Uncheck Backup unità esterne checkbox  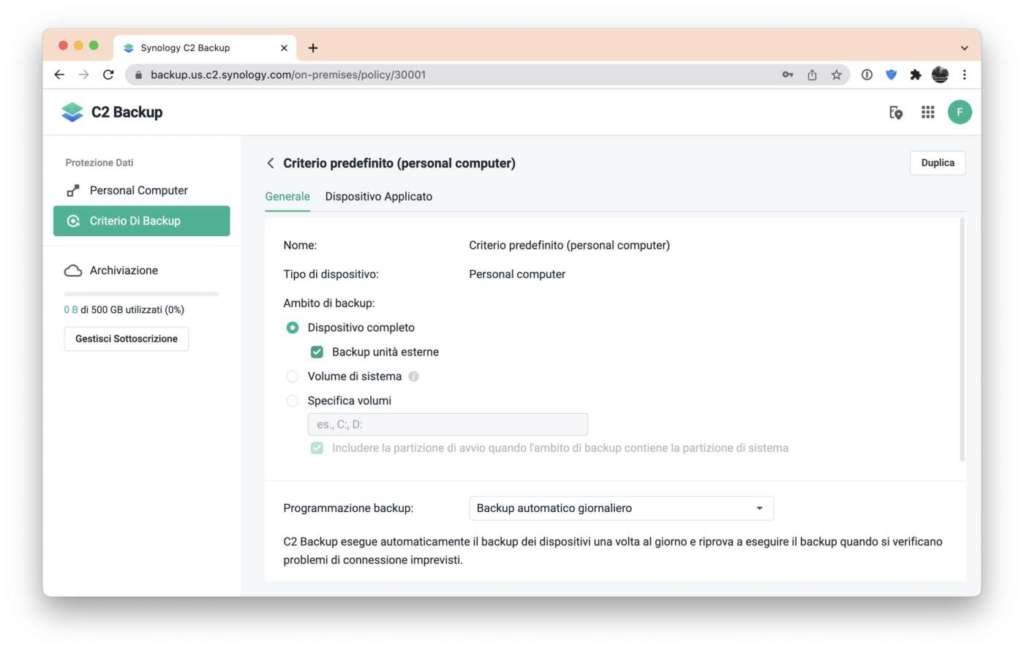point(317,352)
